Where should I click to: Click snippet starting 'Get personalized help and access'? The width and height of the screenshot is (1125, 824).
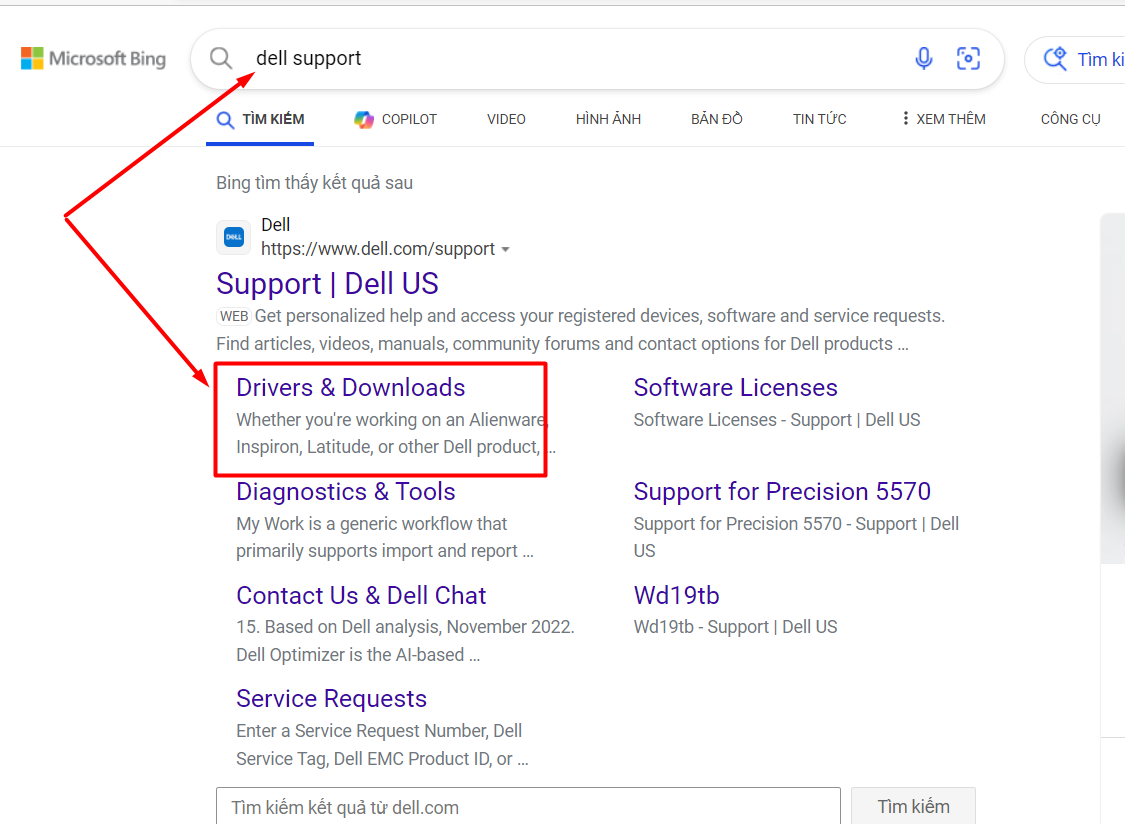coord(600,316)
